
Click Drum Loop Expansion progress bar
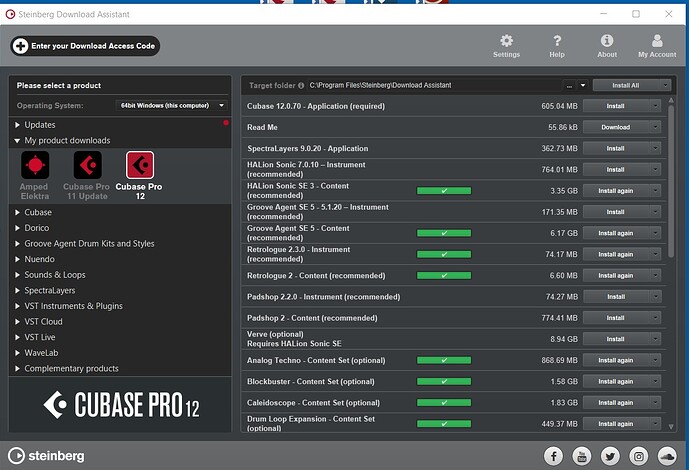coord(444,424)
